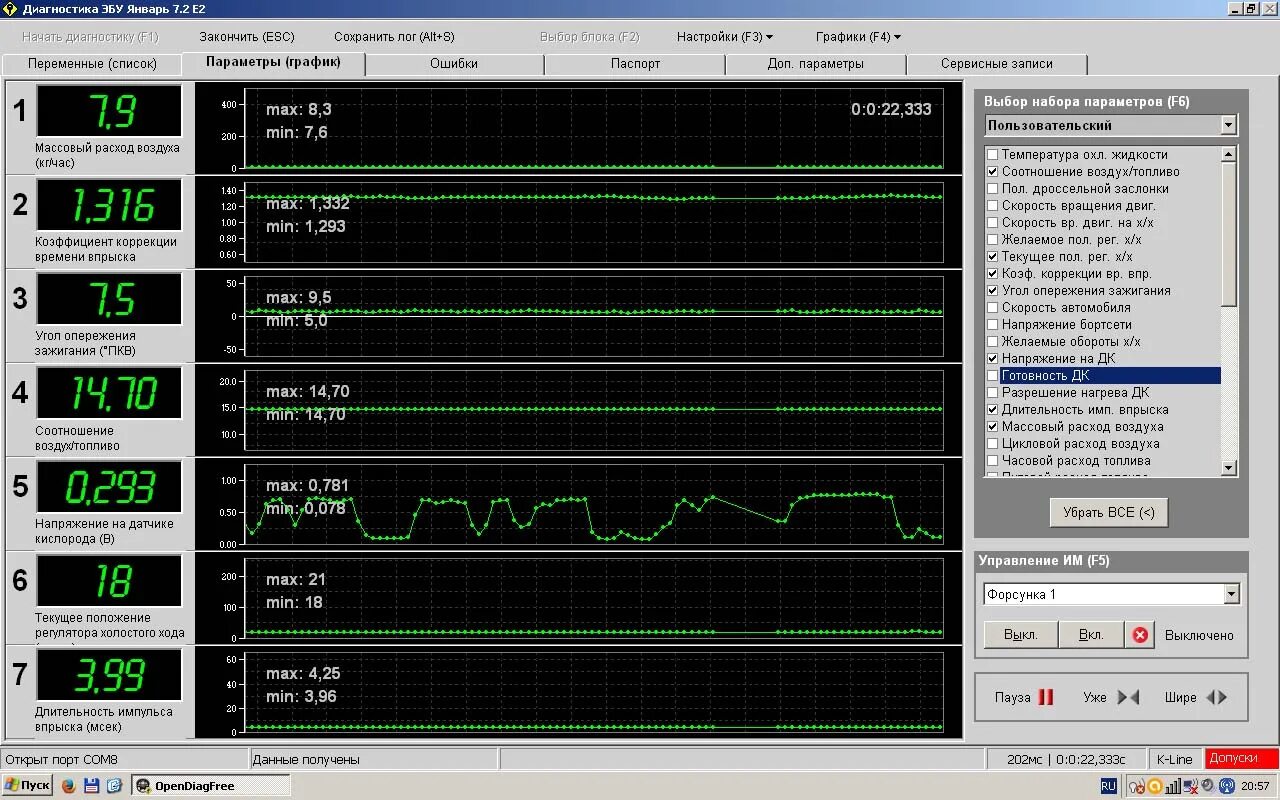The height and width of the screenshot is (800, 1280).
Task: Open the Форсунка 1 actuator dropdown
Action: click(1231, 594)
